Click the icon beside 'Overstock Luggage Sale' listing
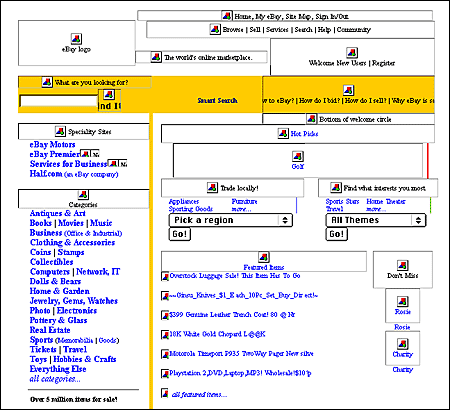This screenshot has width=450, height=410. pyautogui.click(x=165, y=276)
